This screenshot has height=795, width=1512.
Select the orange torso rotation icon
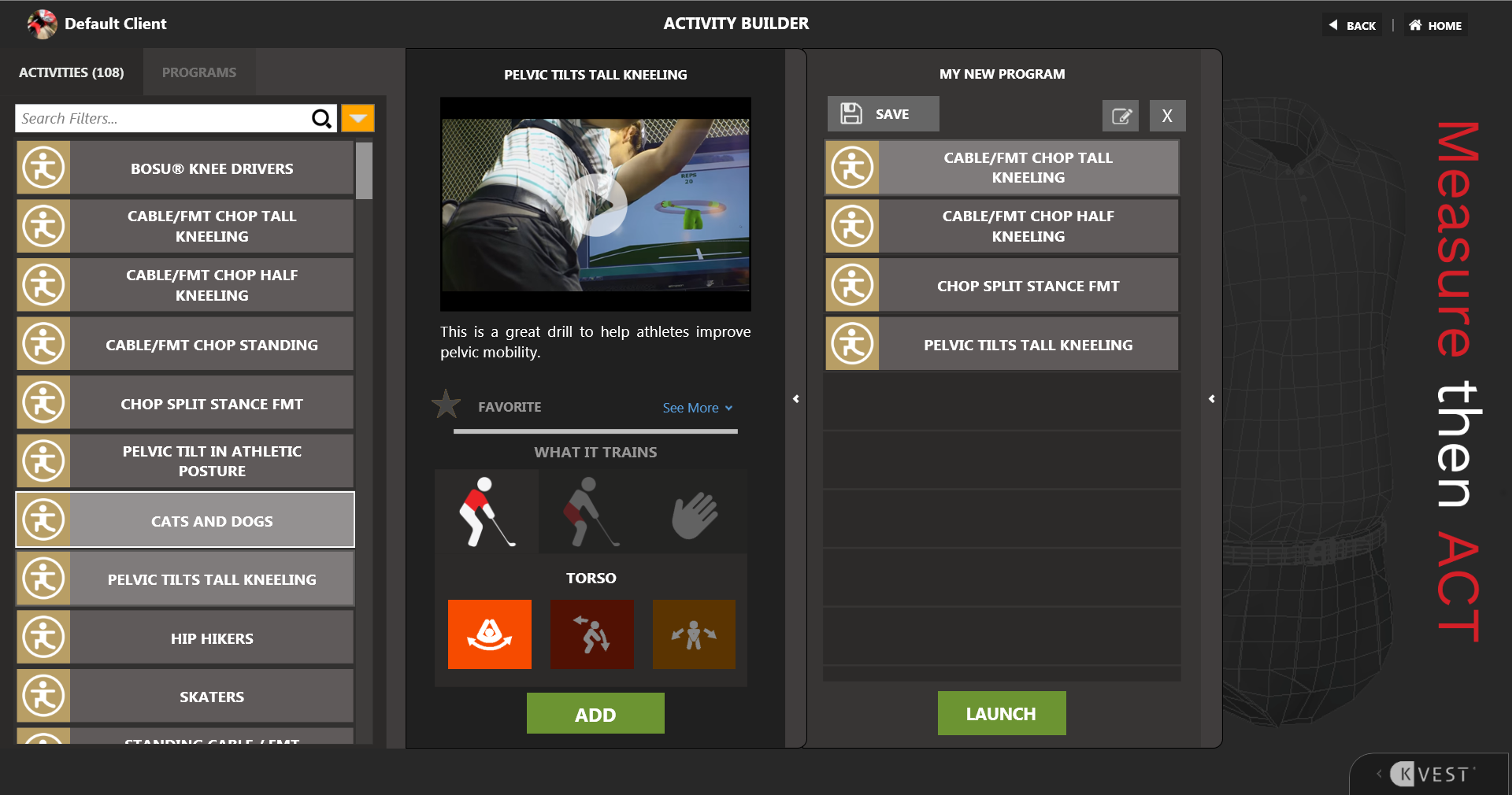point(489,634)
